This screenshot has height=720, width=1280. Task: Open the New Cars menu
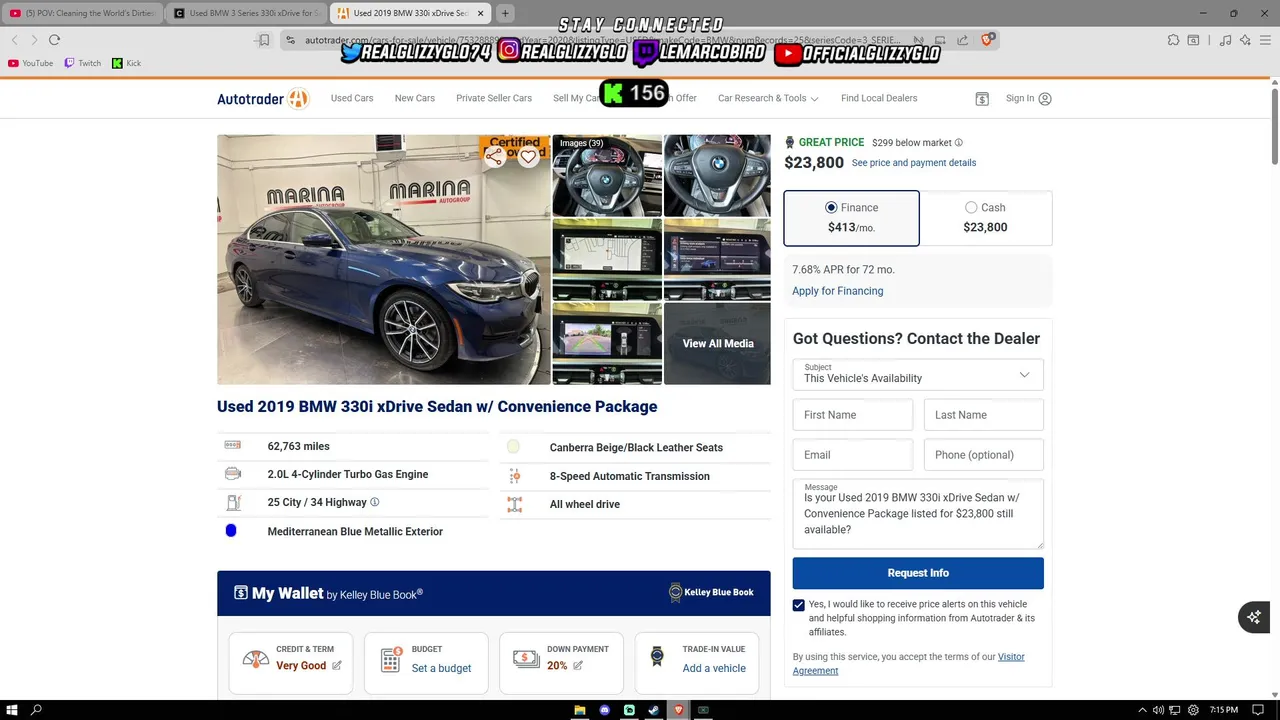point(415,98)
